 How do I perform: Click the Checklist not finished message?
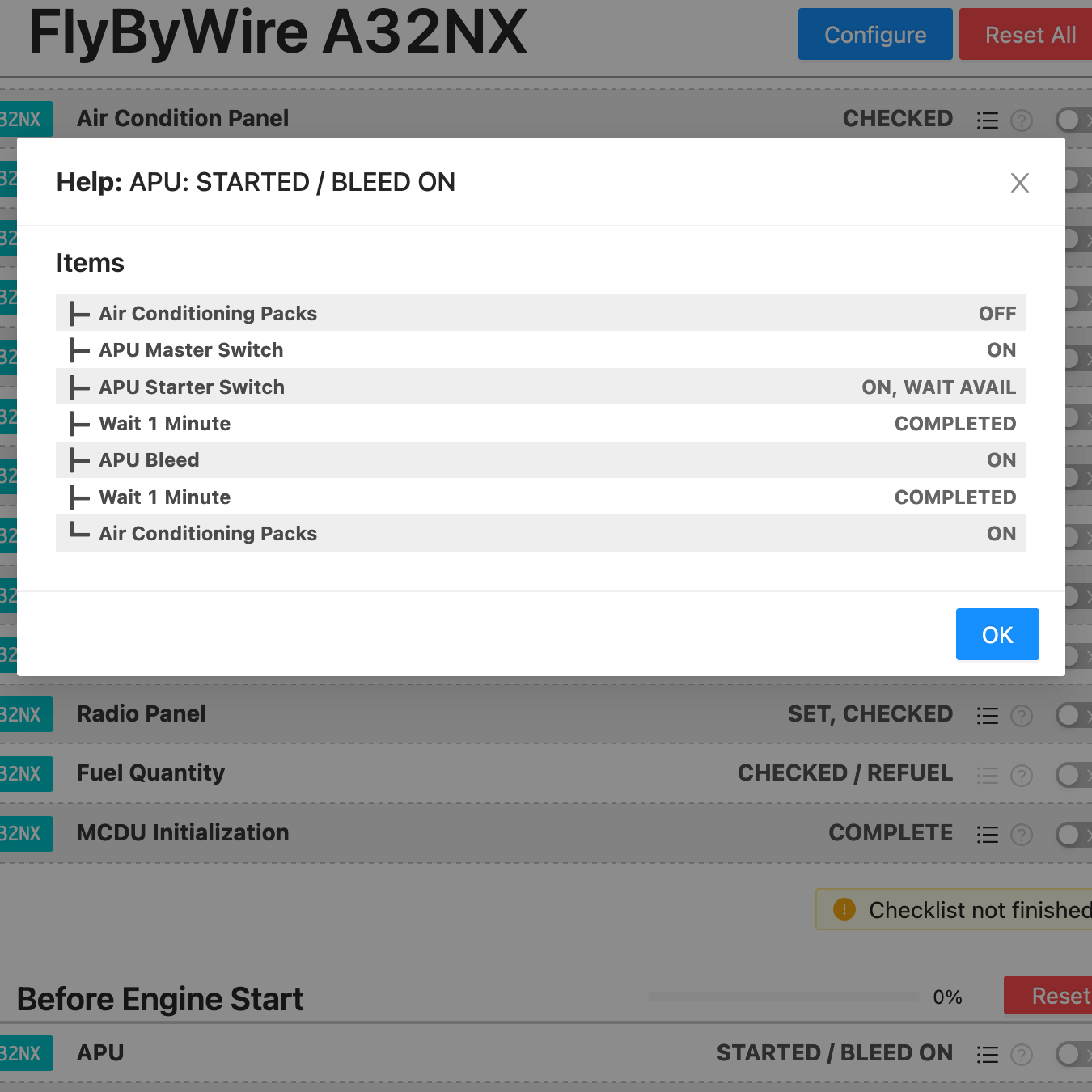pos(980,910)
